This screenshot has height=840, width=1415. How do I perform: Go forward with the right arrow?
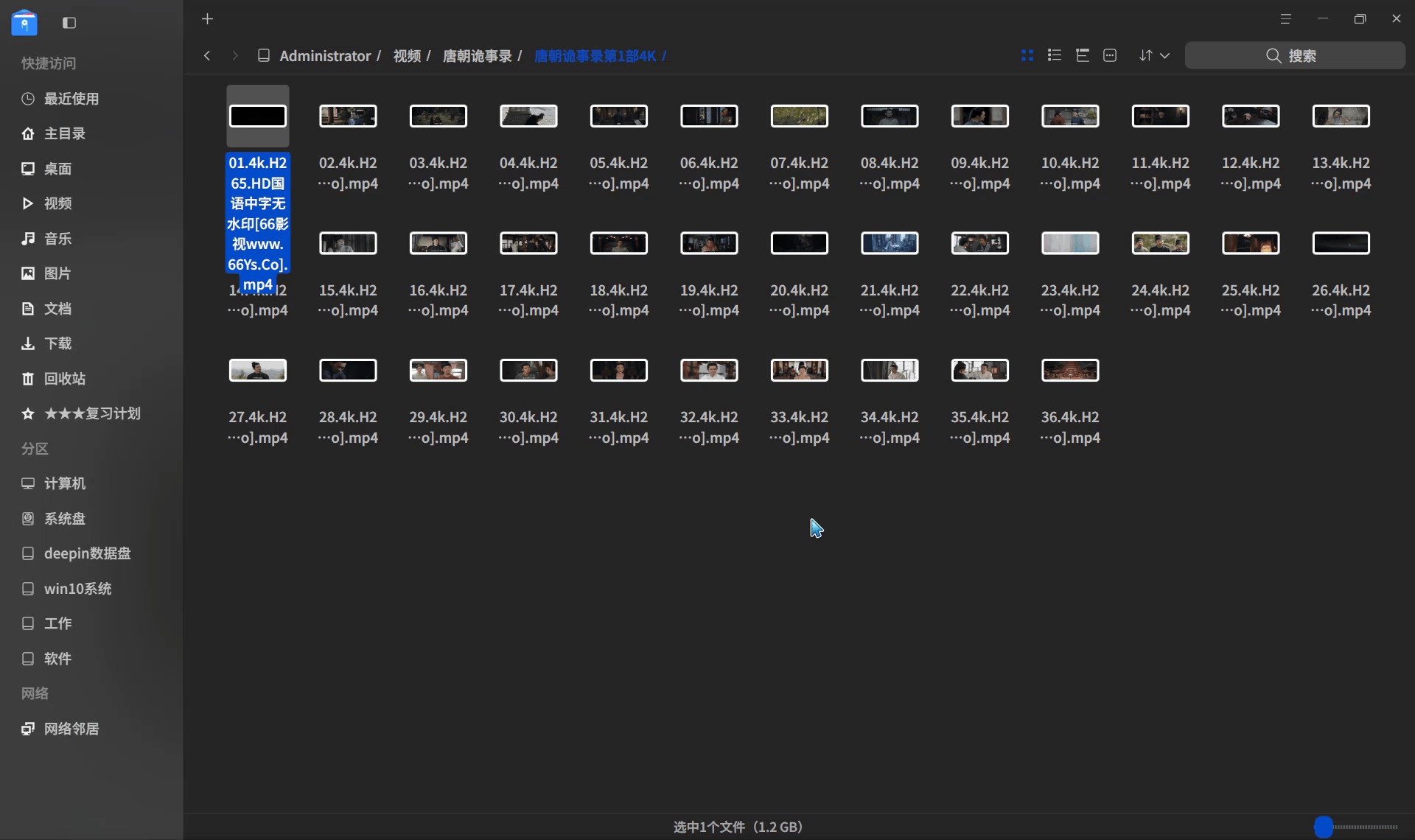coord(235,55)
